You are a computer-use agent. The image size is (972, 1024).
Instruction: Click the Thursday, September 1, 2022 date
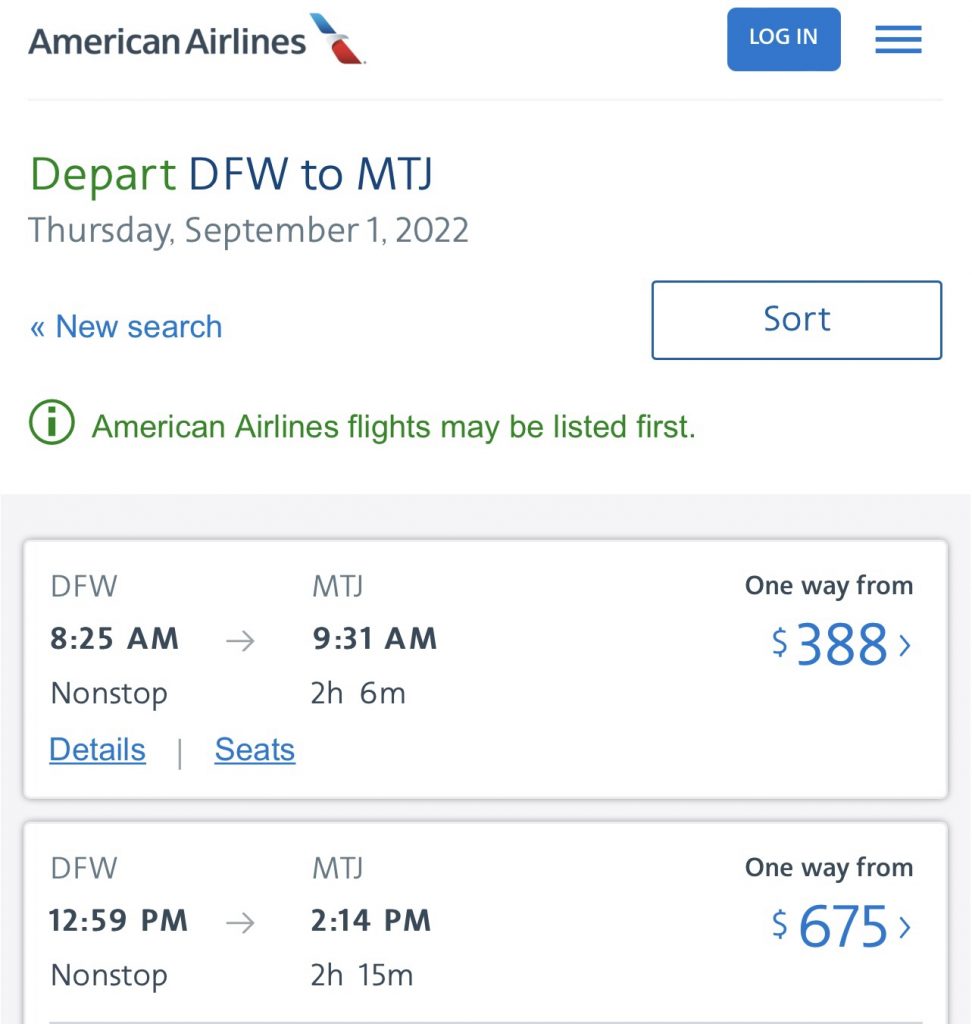(248, 231)
